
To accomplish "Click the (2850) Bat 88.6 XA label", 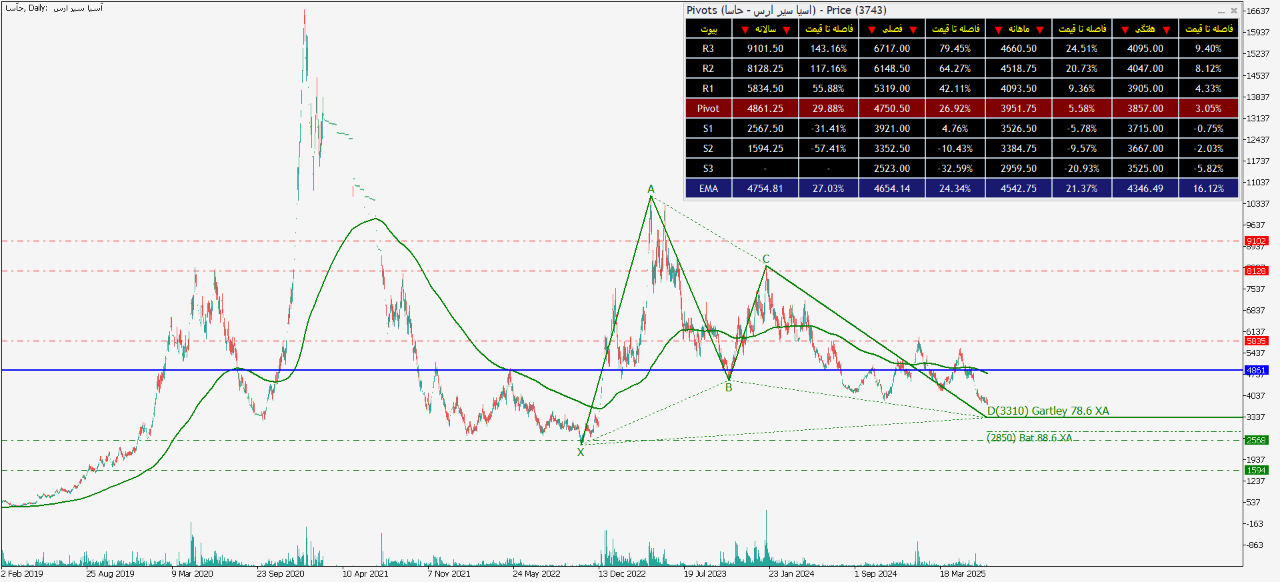I will 1029,438.
